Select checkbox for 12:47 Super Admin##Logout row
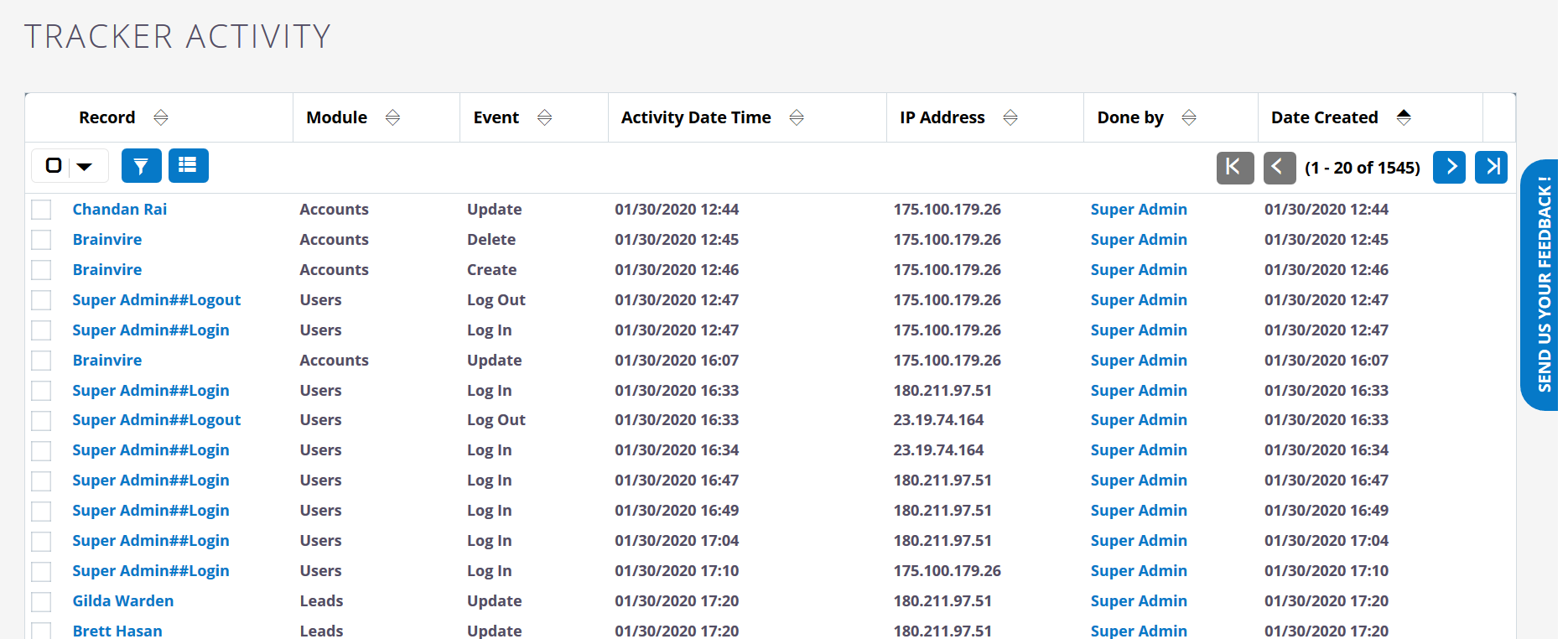 [41, 300]
